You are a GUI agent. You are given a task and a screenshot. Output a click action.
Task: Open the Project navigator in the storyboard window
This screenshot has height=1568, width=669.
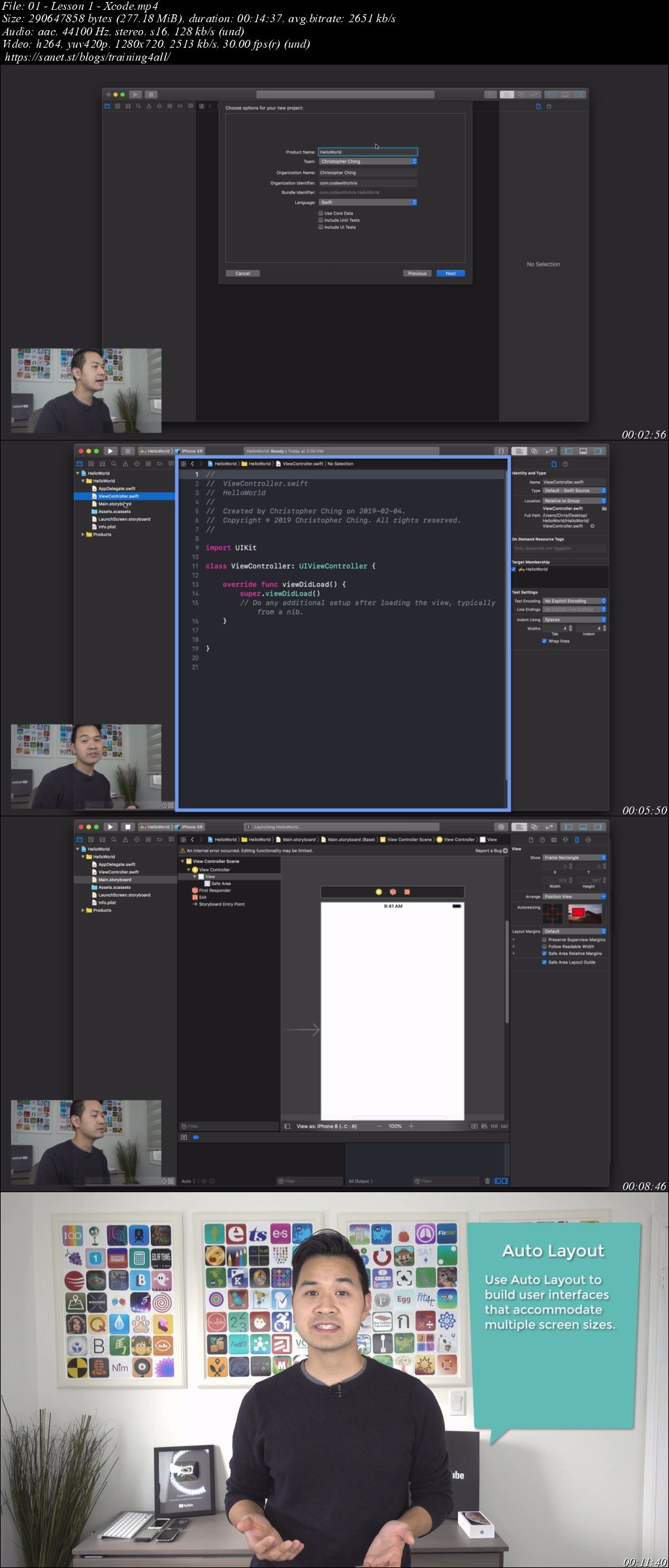80,840
